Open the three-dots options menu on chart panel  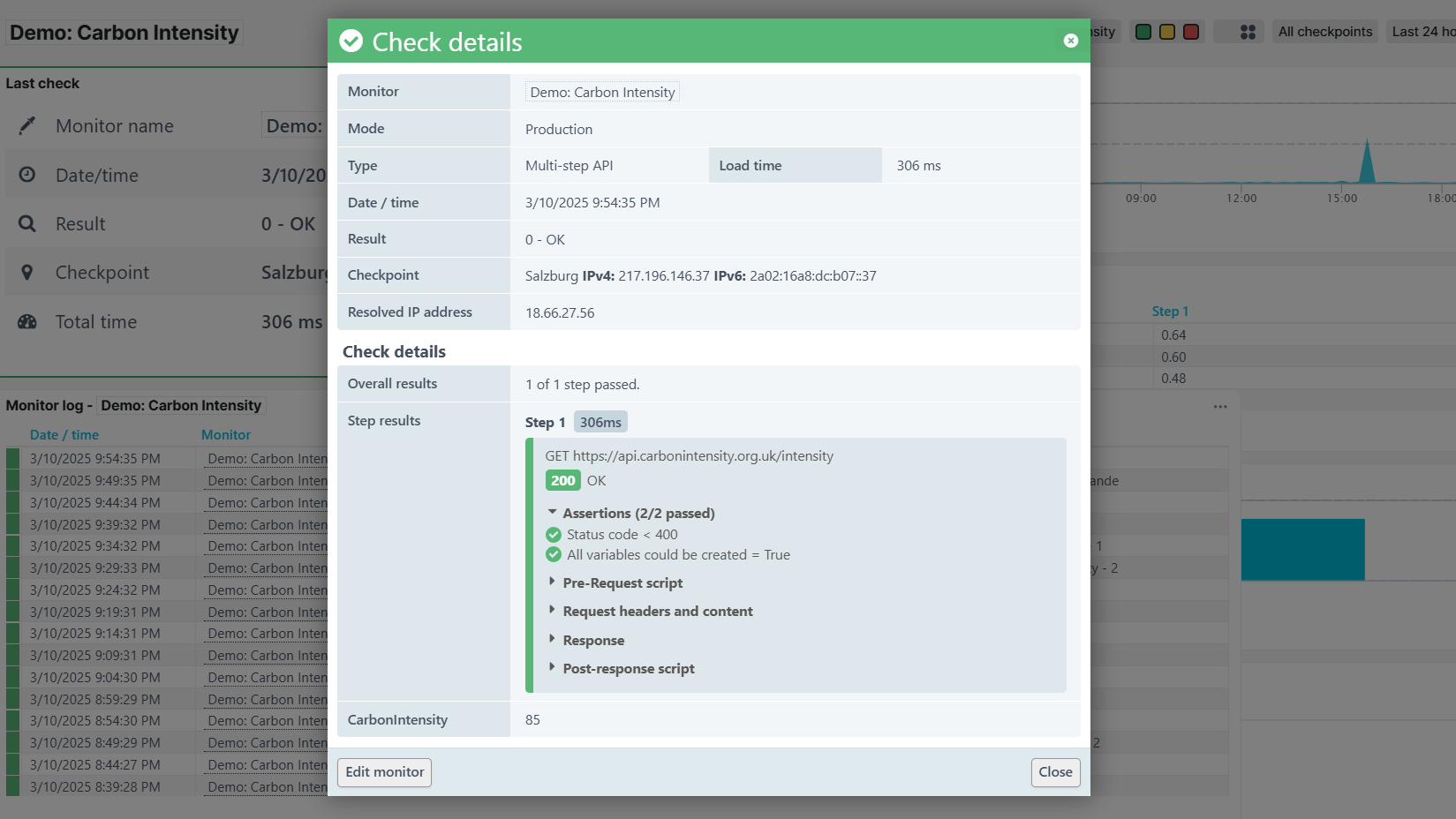(1219, 407)
